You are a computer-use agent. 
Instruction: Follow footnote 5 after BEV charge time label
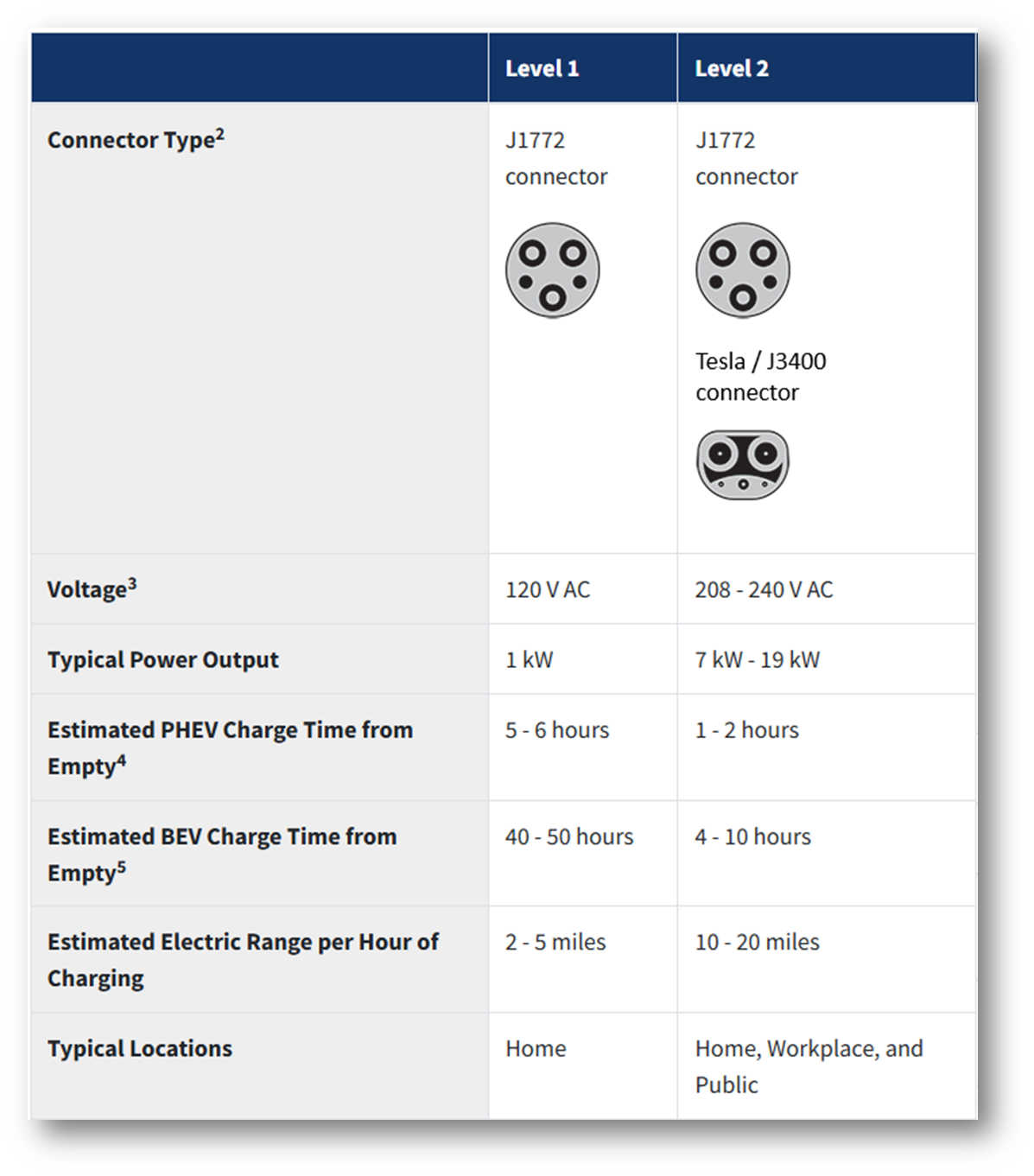(x=121, y=868)
